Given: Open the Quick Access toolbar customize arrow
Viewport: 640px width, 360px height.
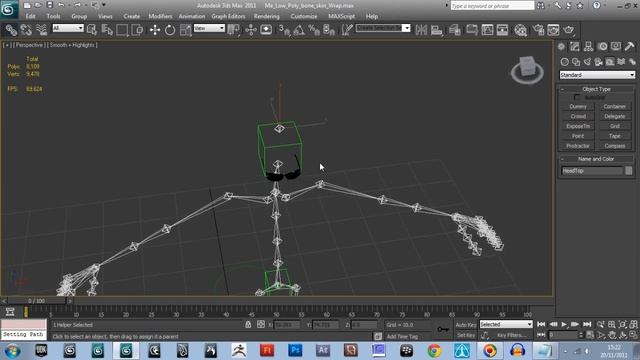Looking at the screenshot, I should tap(104, 5).
